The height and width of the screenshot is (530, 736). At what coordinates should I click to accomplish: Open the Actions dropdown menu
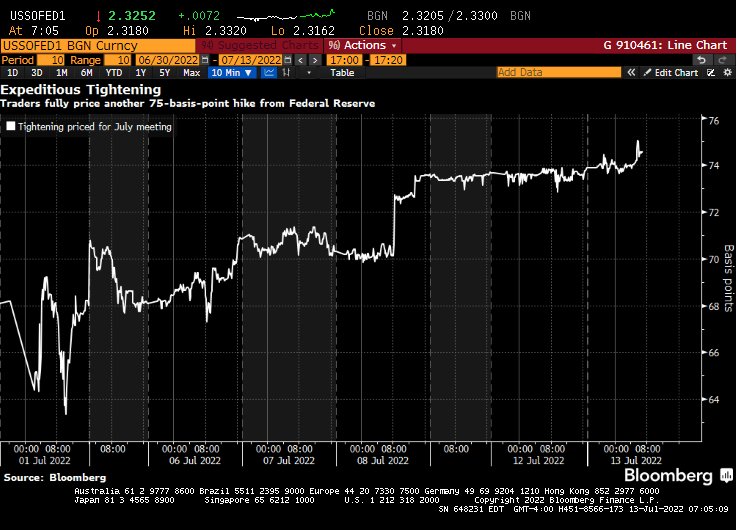pyautogui.click(x=363, y=46)
